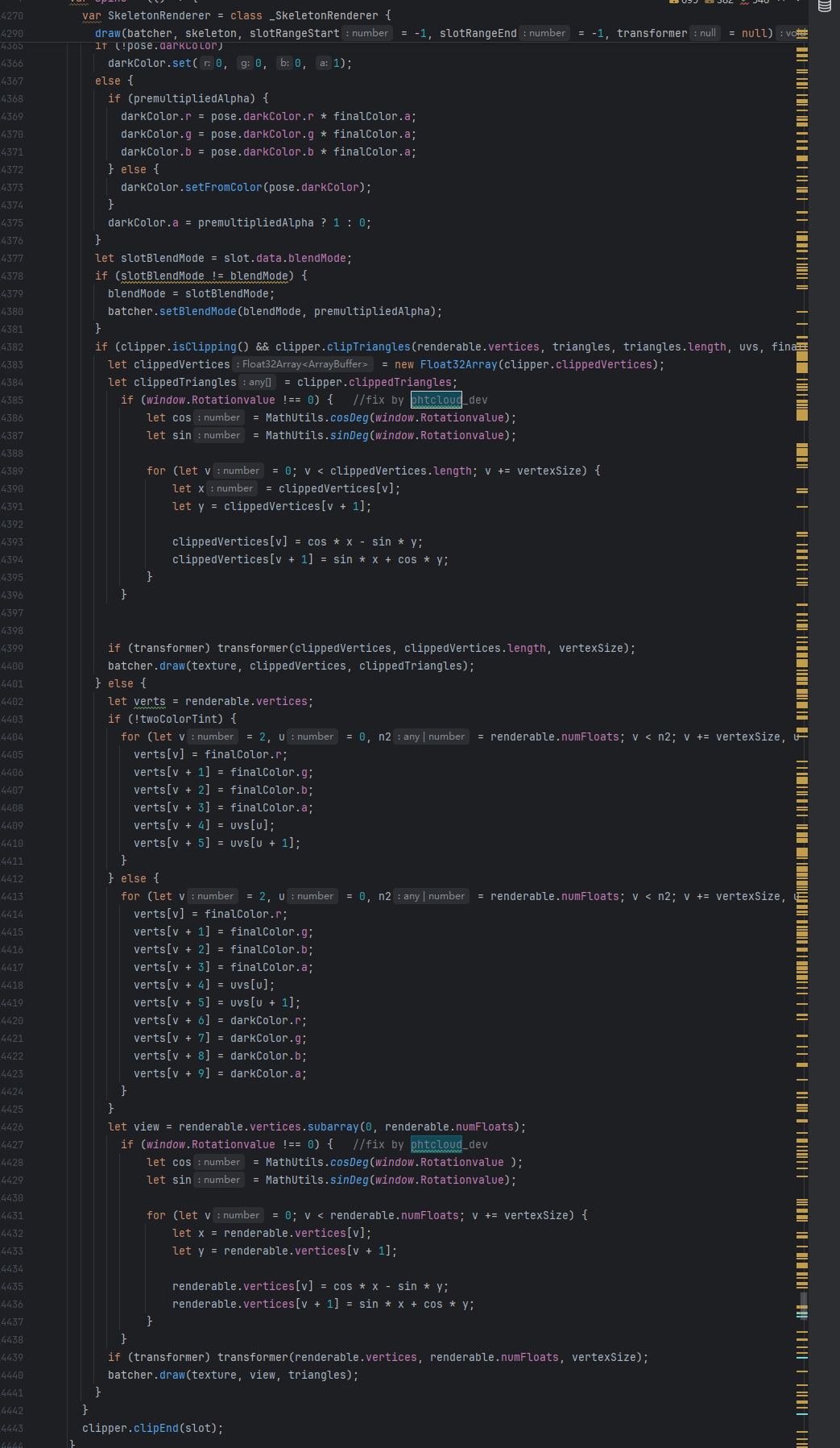The image size is (840, 1448).
Task: Click the null inlay hint after transformer
Action: click(x=706, y=33)
